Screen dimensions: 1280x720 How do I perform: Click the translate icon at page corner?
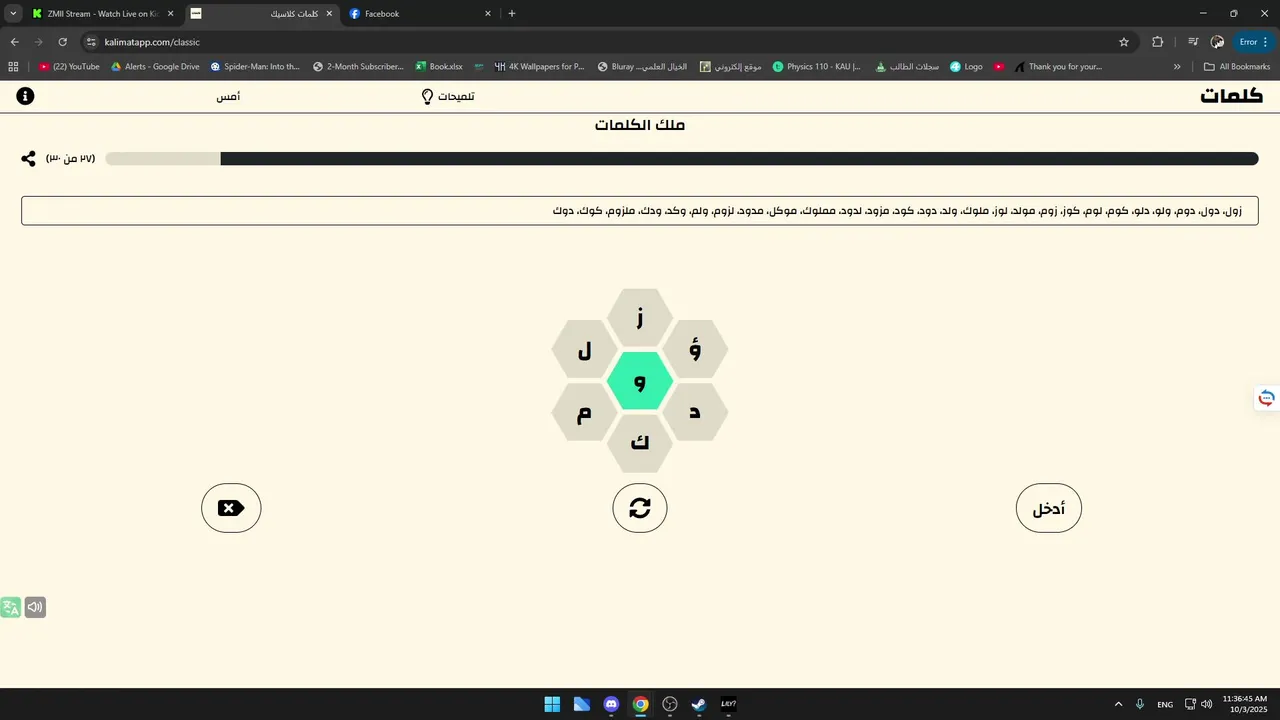click(x=11, y=607)
